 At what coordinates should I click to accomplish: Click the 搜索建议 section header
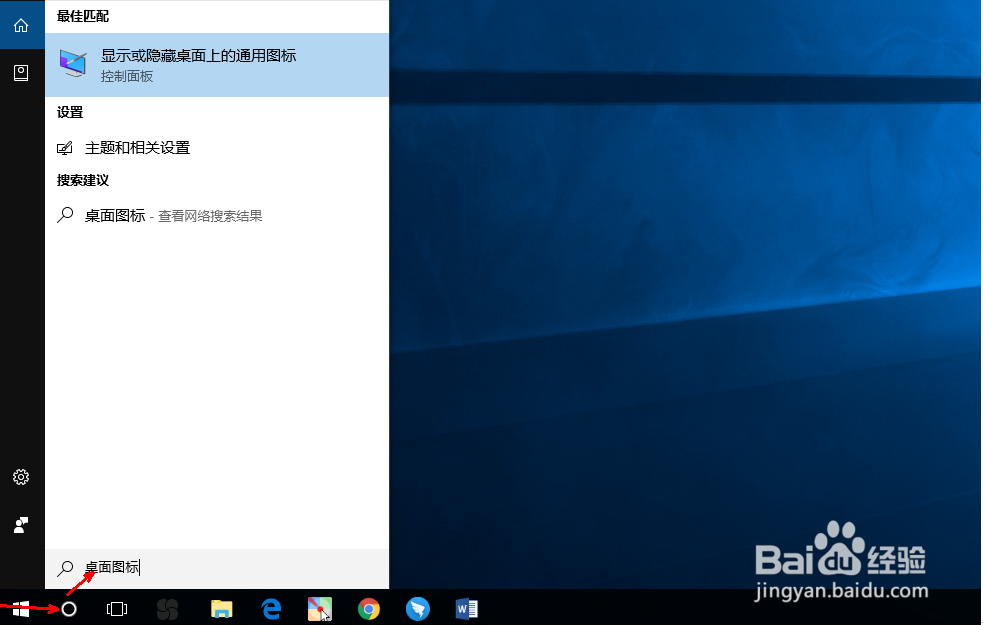coord(83,181)
